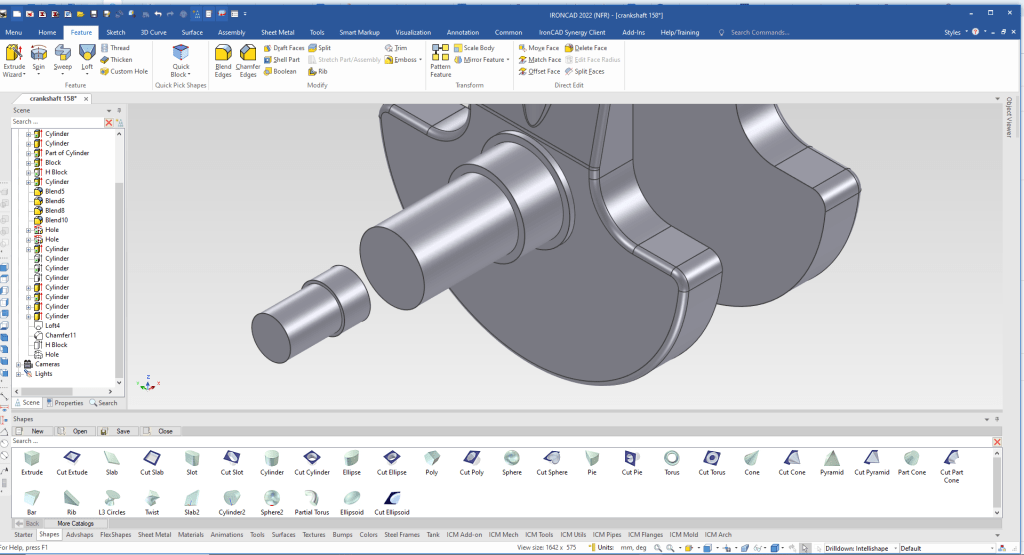Select Blend5 in the scene tree

tap(55, 191)
